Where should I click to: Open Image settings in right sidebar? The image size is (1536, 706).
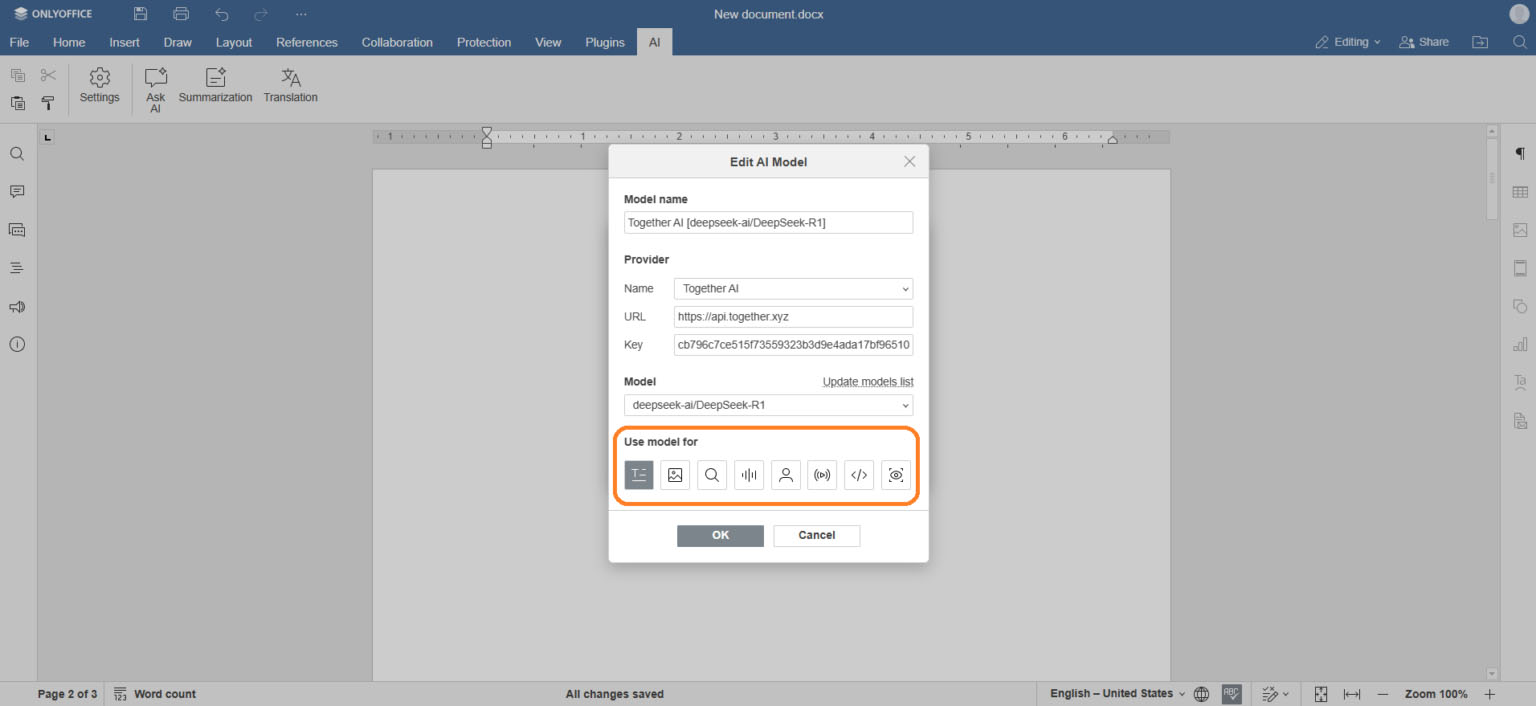click(x=1520, y=230)
